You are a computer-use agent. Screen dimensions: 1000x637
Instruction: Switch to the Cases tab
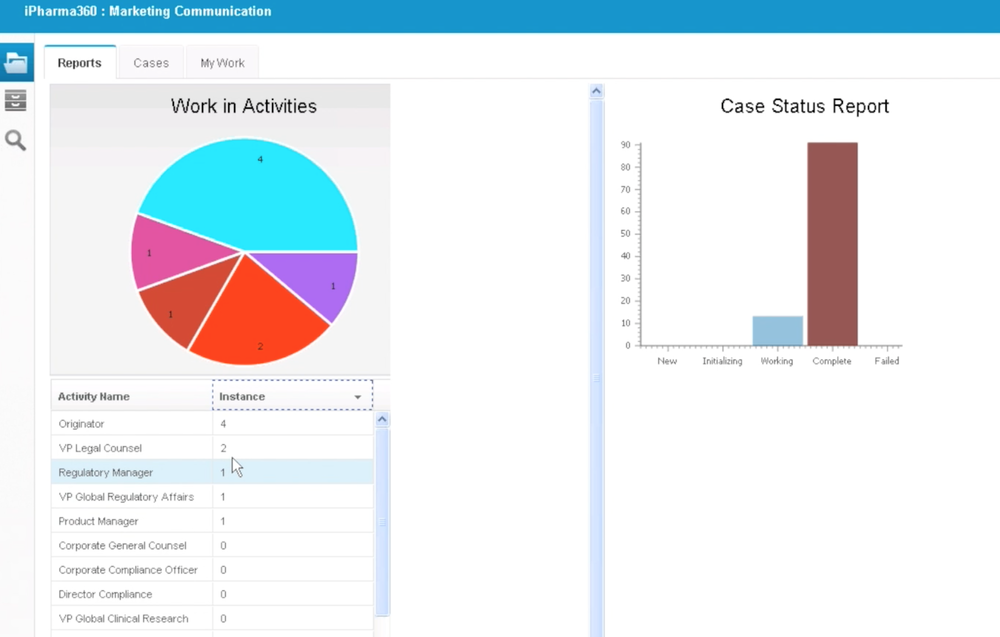[150, 62]
